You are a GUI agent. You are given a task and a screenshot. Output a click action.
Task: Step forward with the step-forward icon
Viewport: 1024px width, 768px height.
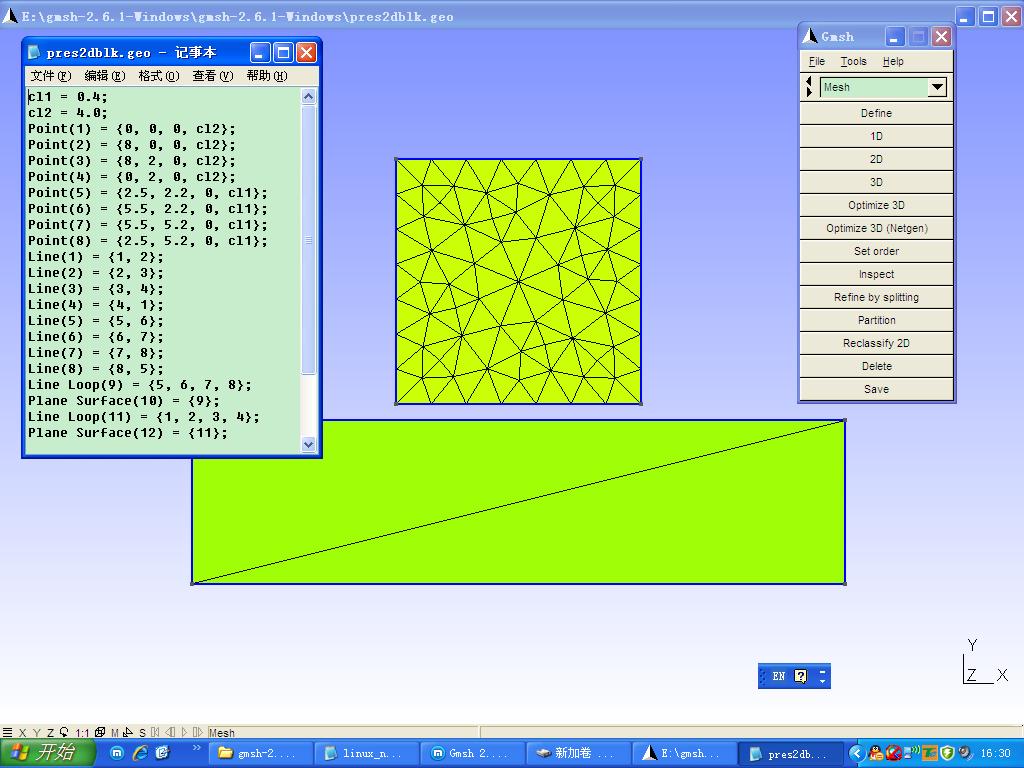tap(197, 732)
